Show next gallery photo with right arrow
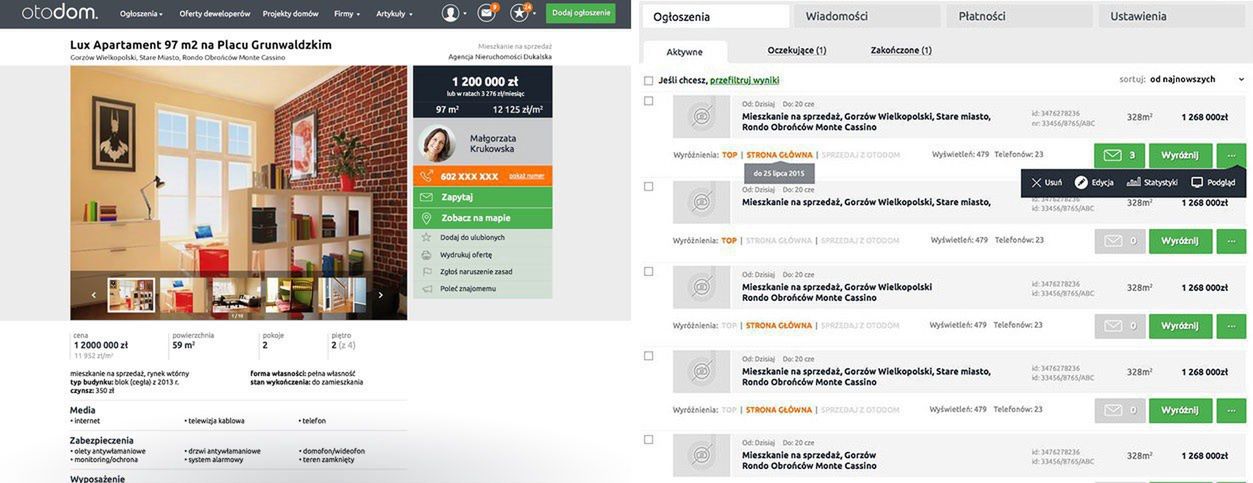The height and width of the screenshot is (483, 1253). [x=380, y=295]
